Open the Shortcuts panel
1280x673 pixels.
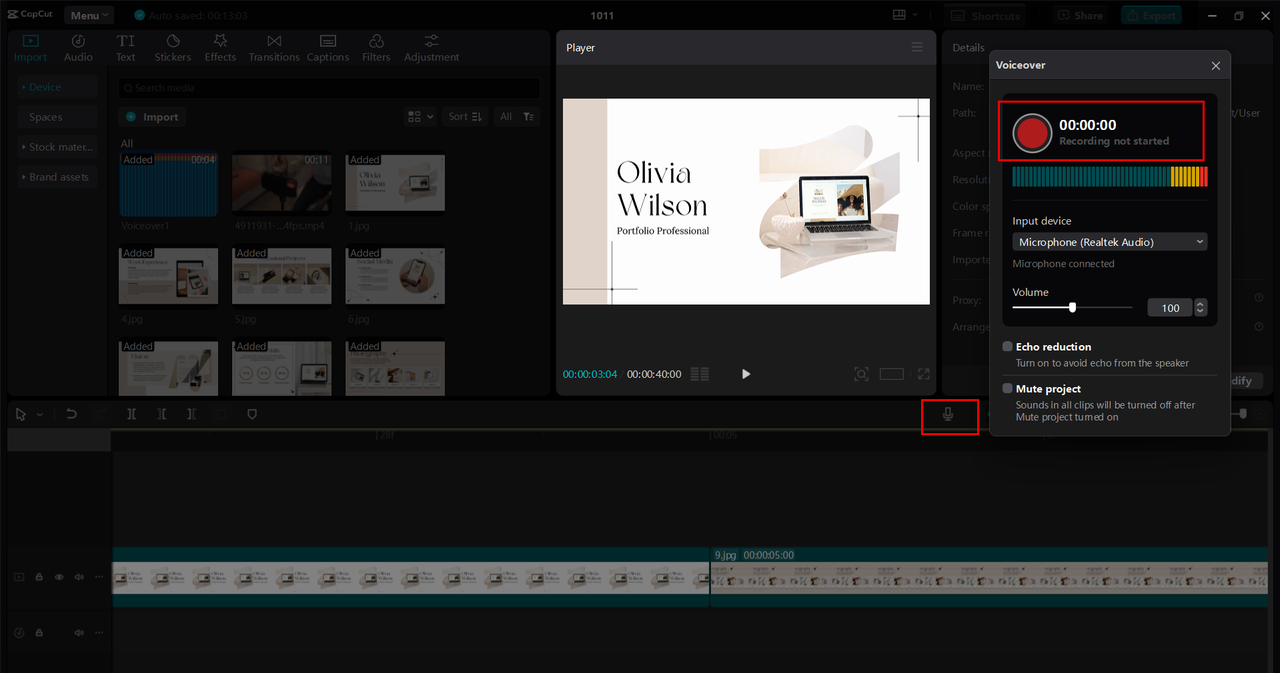tap(985, 15)
